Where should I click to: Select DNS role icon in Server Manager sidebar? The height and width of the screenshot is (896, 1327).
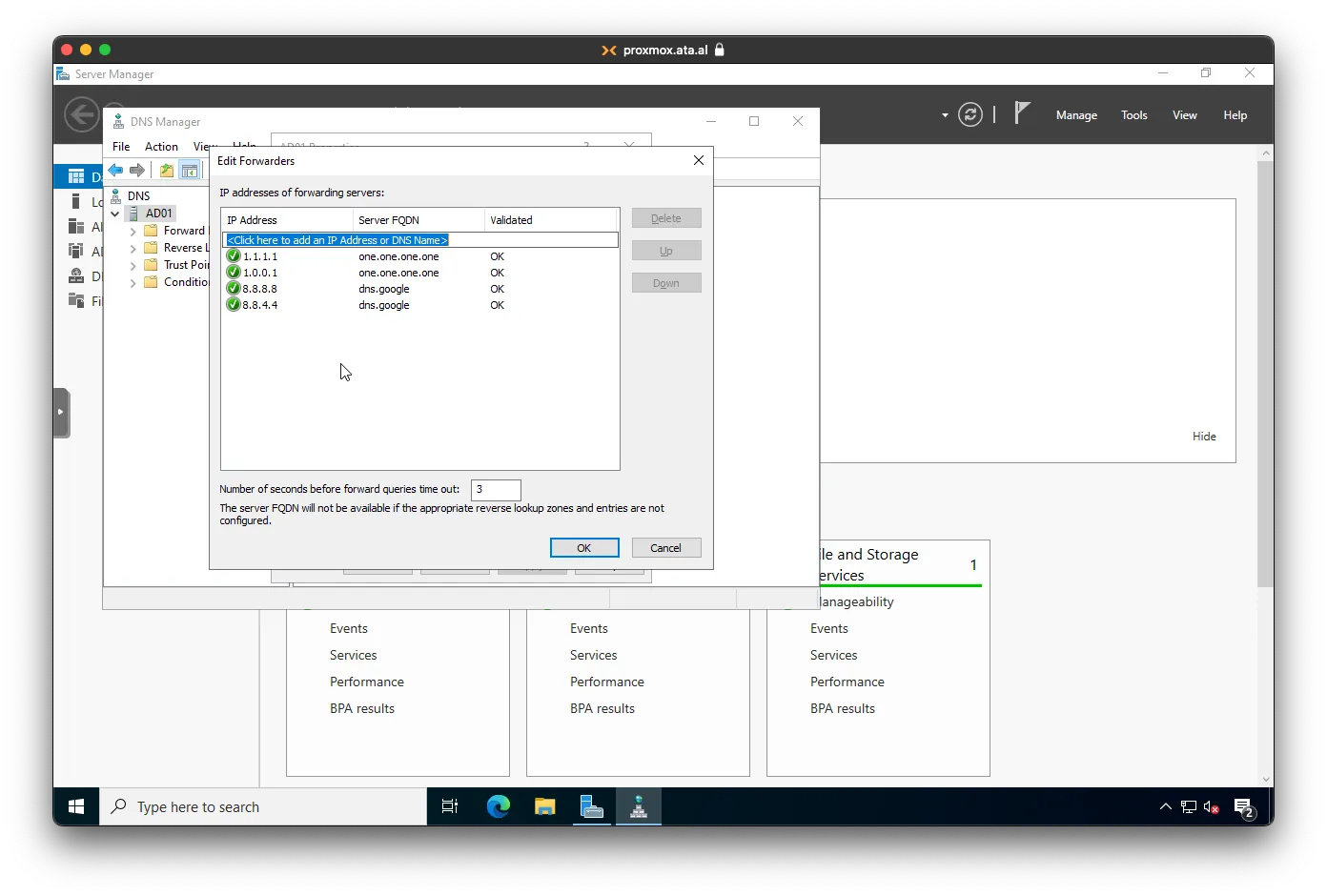pyautogui.click(x=76, y=276)
